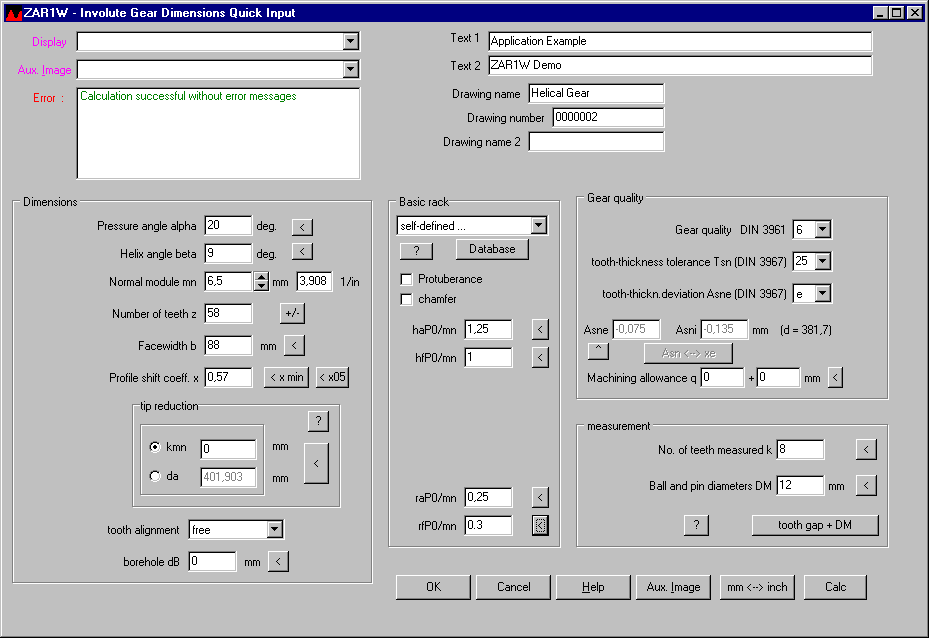Open the Display dropdown list

tap(350, 41)
